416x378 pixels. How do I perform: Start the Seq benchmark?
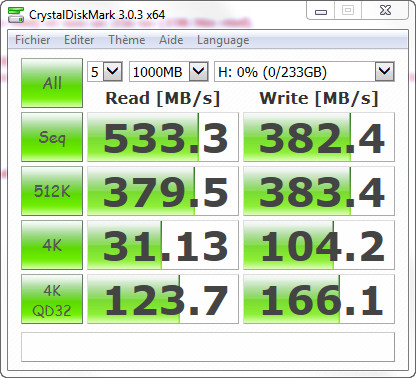pyautogui.click(x=52, y=137)
